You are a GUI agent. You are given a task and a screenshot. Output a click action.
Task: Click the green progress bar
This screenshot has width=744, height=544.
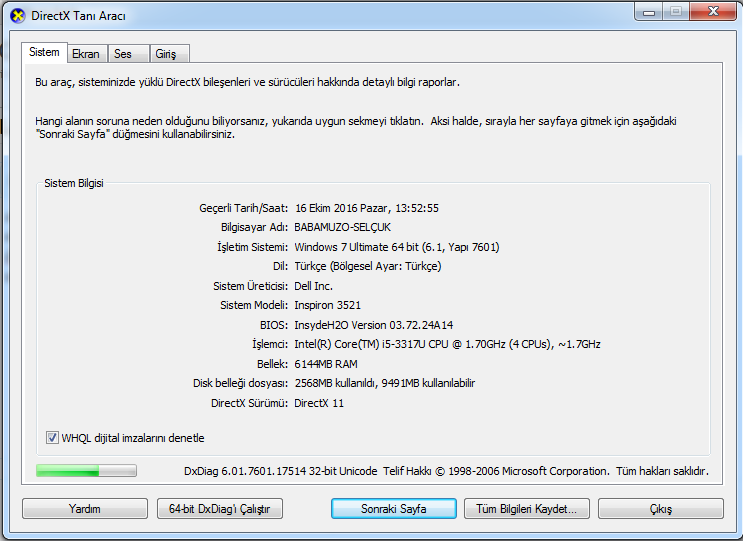pyautogui.click(x=86, y=470)
